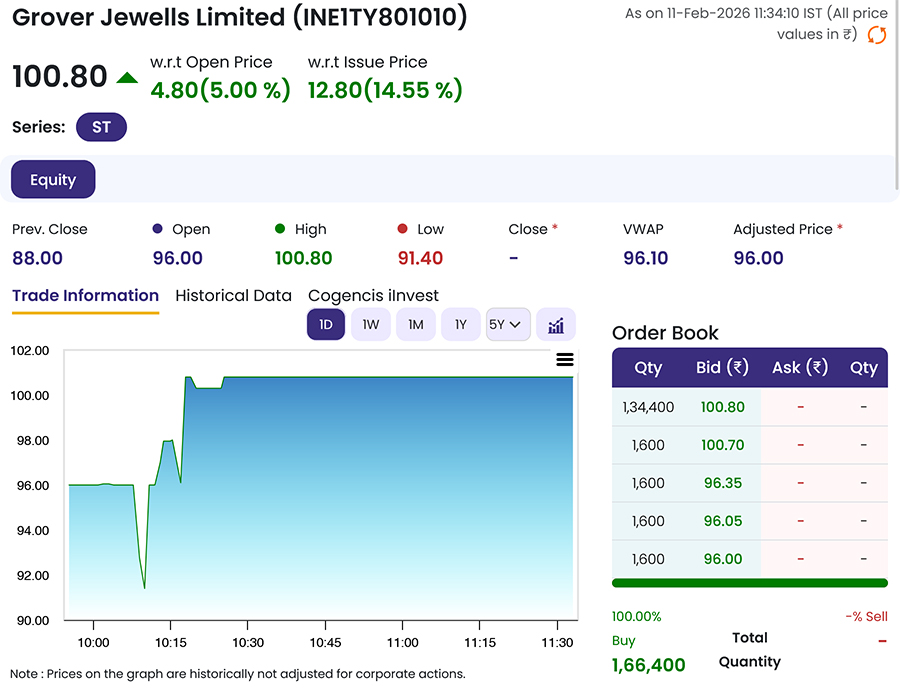Open the Cogencis iInvest tab
Screen dimensions: 900x692
point(373,295)
